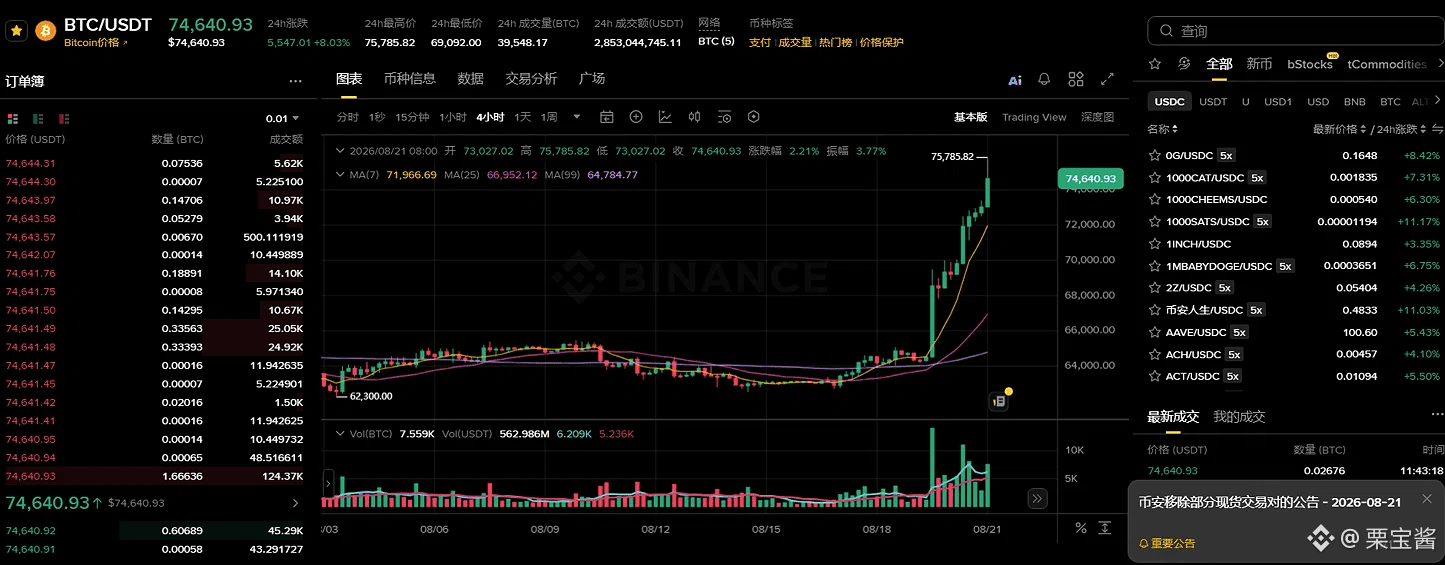Viewport: 1445px width, 565px height.
Task: Click the double-arrow jump-to-latest button
Action: point(1038,498)
